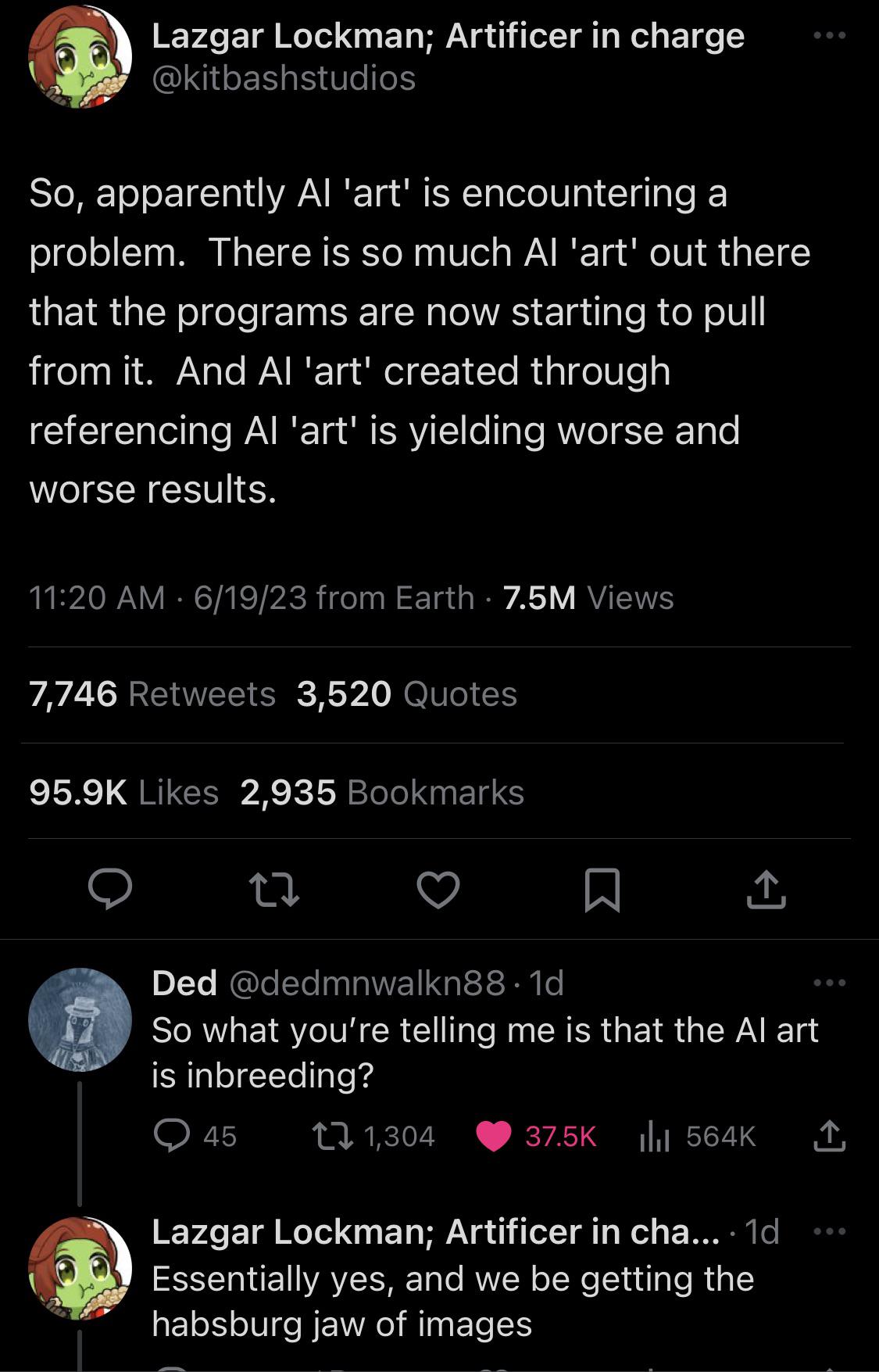The height and width of the screenshot is (1372, 879).
Task: View the 7,746 Retweets list
Action: tap(152, 694)
